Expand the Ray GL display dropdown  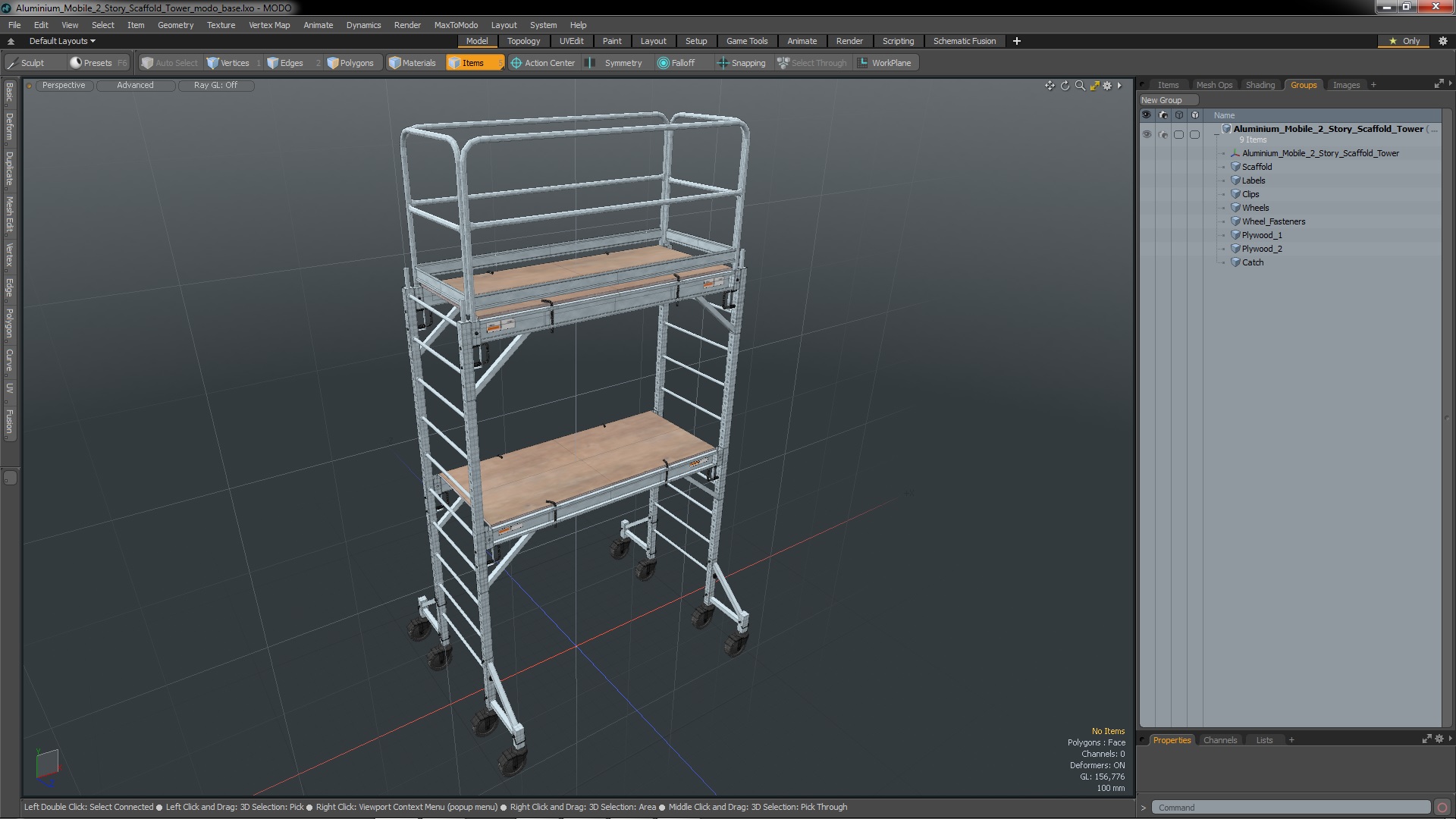click(216, 85)
